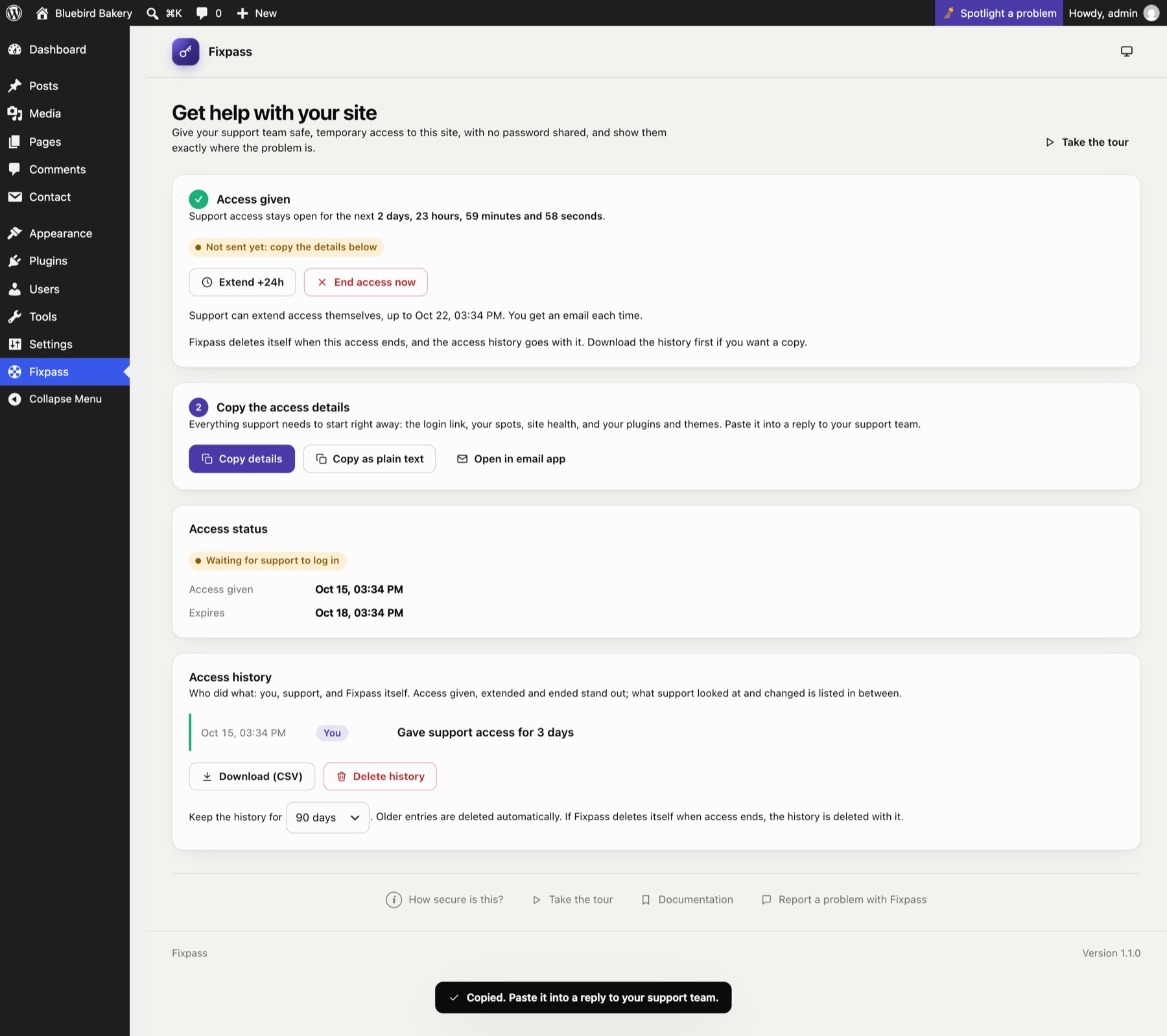Open the Appearance menu
1167x1036 pixels.
65,233
